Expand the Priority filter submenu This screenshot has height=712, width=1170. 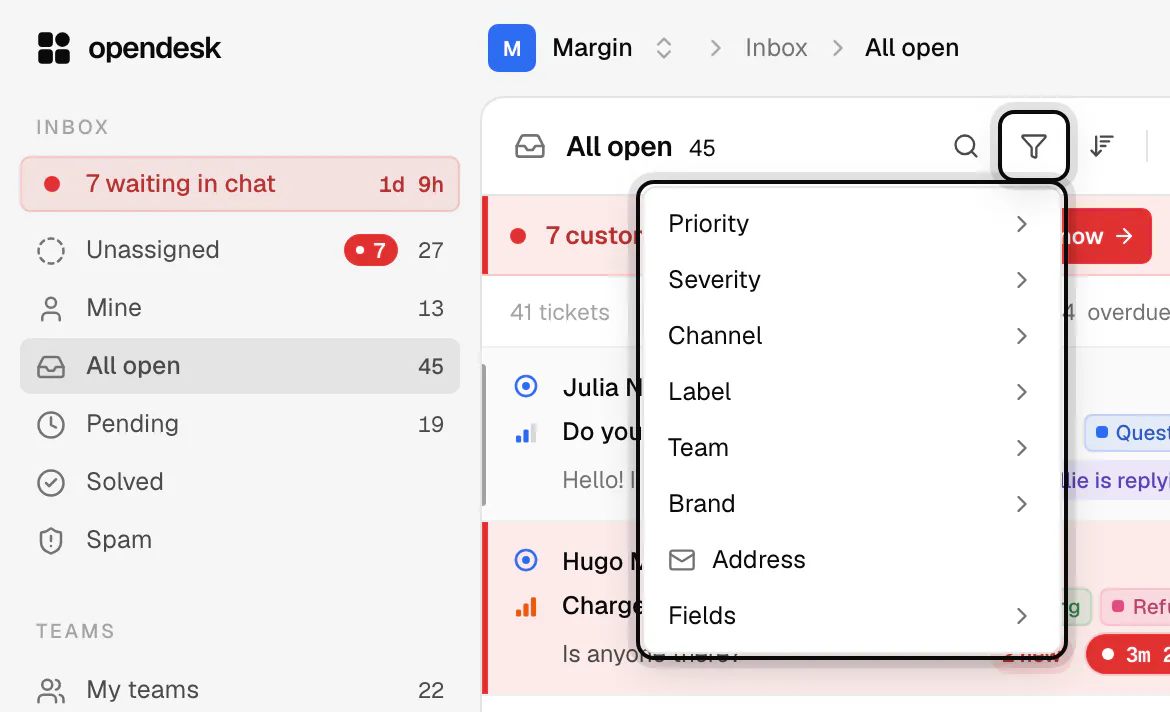click(x=851, y=224)
